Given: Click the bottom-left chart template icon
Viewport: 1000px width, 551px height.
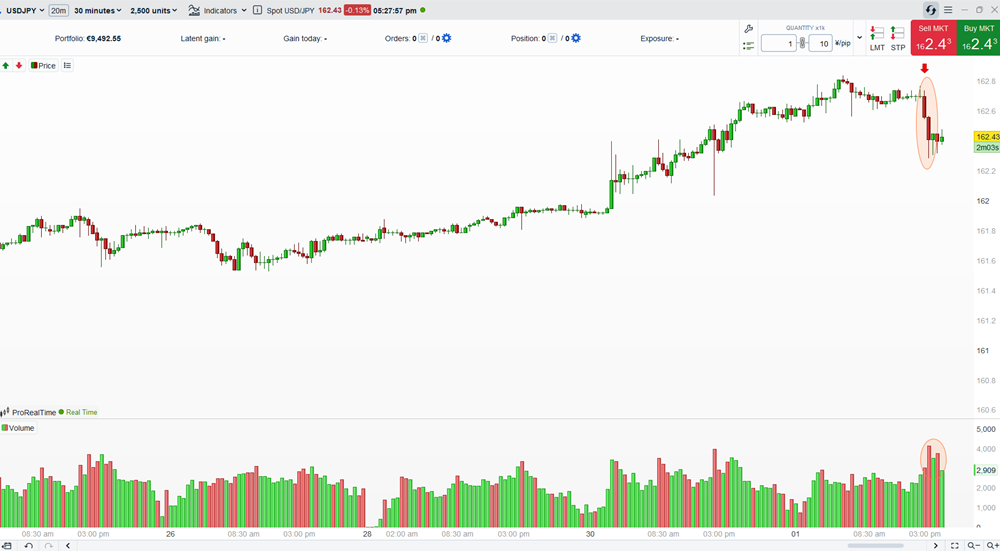Looking at the screenshot, I should coord(6,545).
